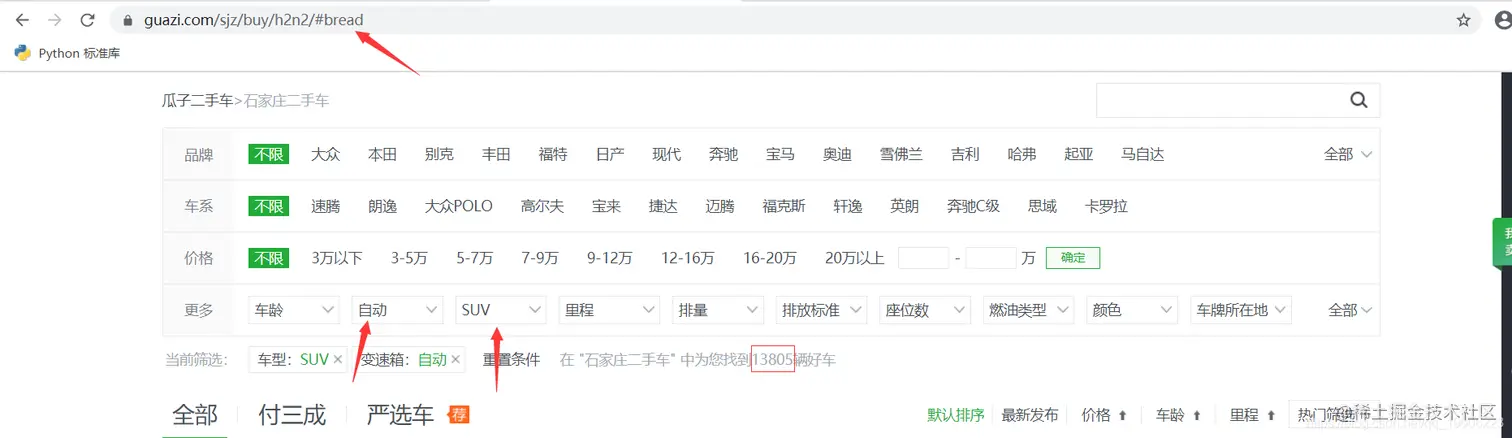Filter by brand 别克

[x=439, y=154]
